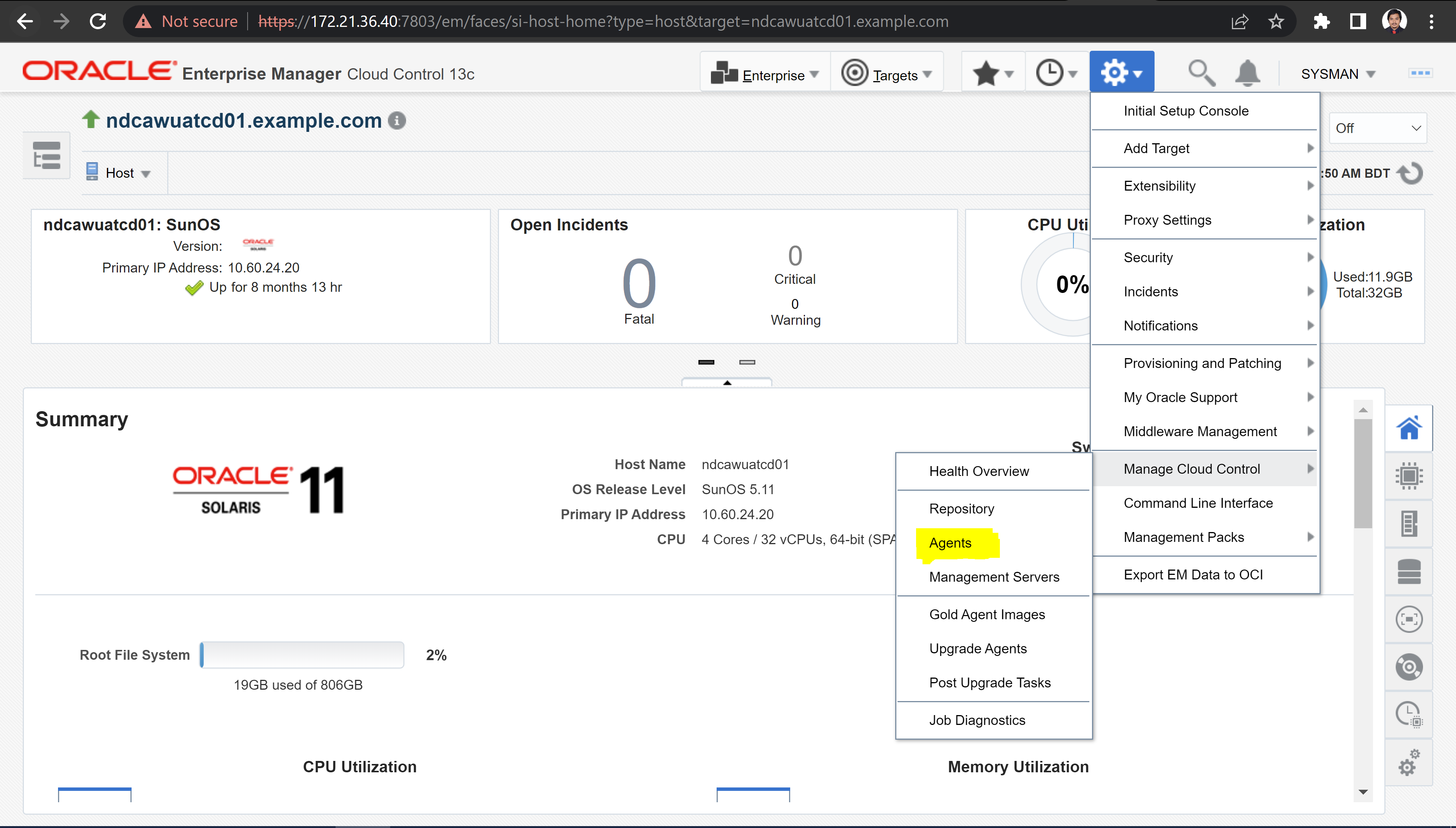
Task: Open My Oracle Support submenu
Action: [x=1205, y=398]
